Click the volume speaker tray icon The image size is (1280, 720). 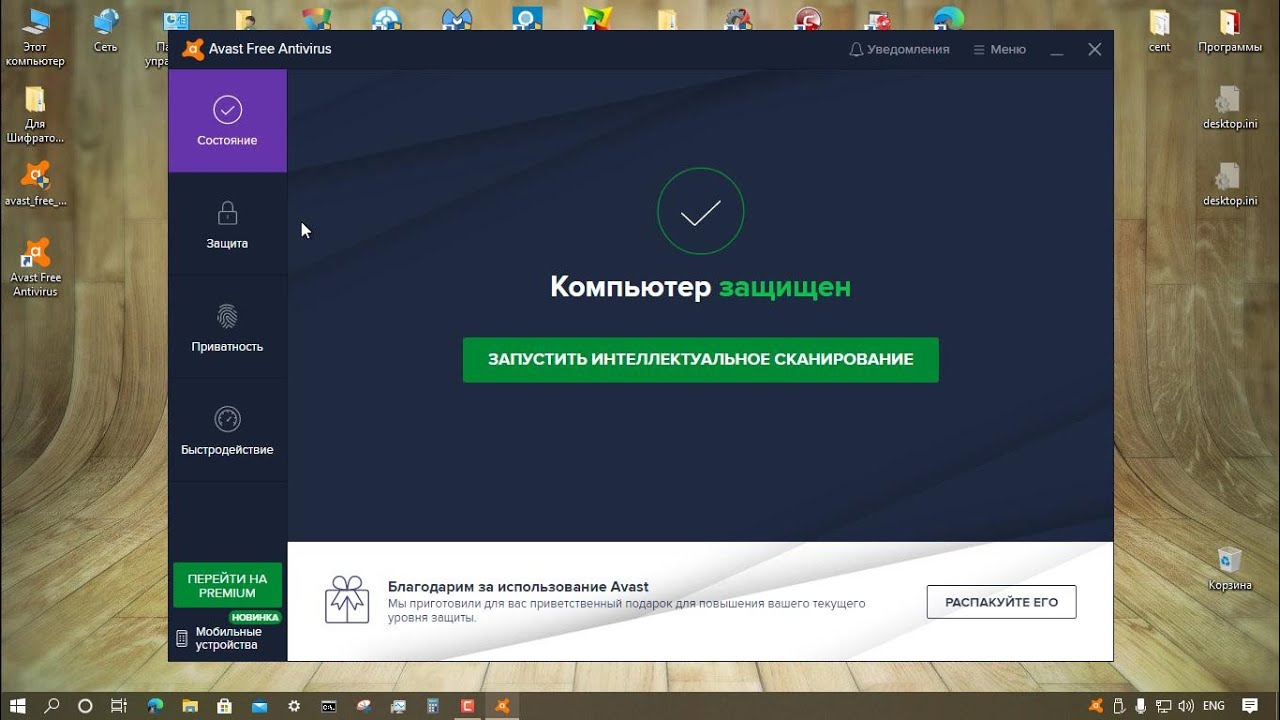pos(1187,706)
